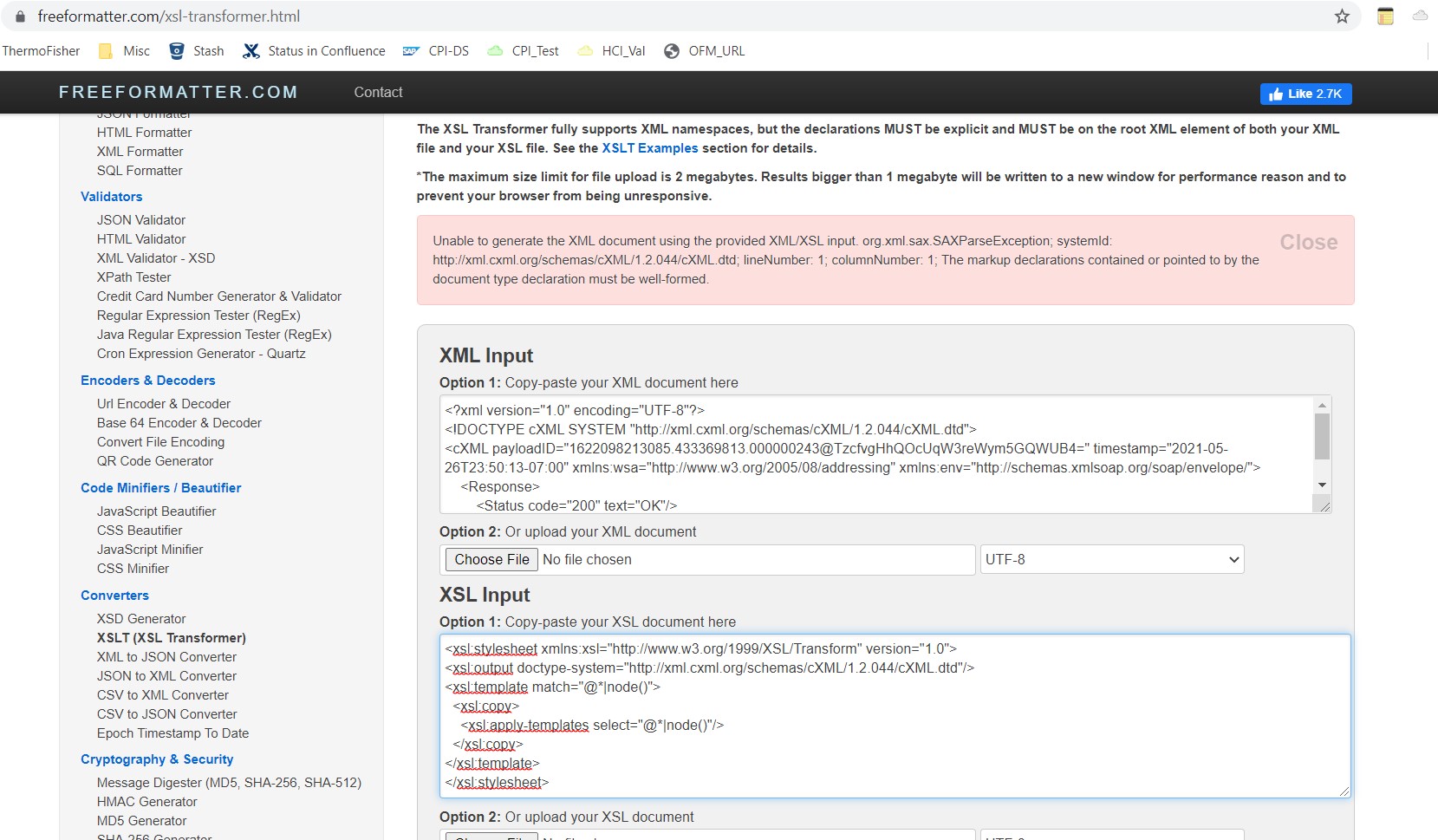The height and width of the screenshot is (840, 1438).
Task: Open Message Digester (MD5, SHA-256, SHA-512)
Action: [x=229, y=783]
